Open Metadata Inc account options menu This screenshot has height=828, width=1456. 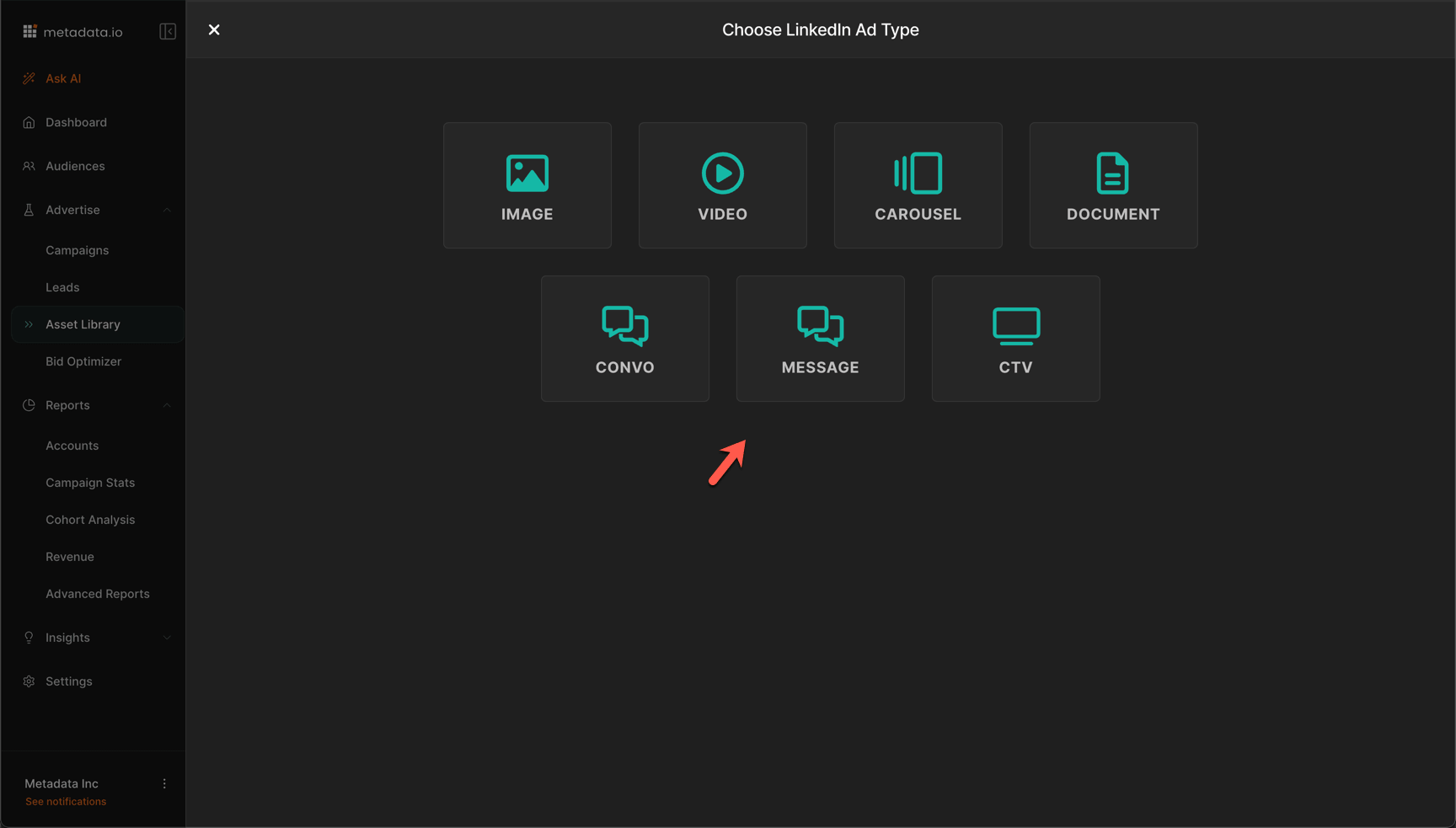click(164, 783)
